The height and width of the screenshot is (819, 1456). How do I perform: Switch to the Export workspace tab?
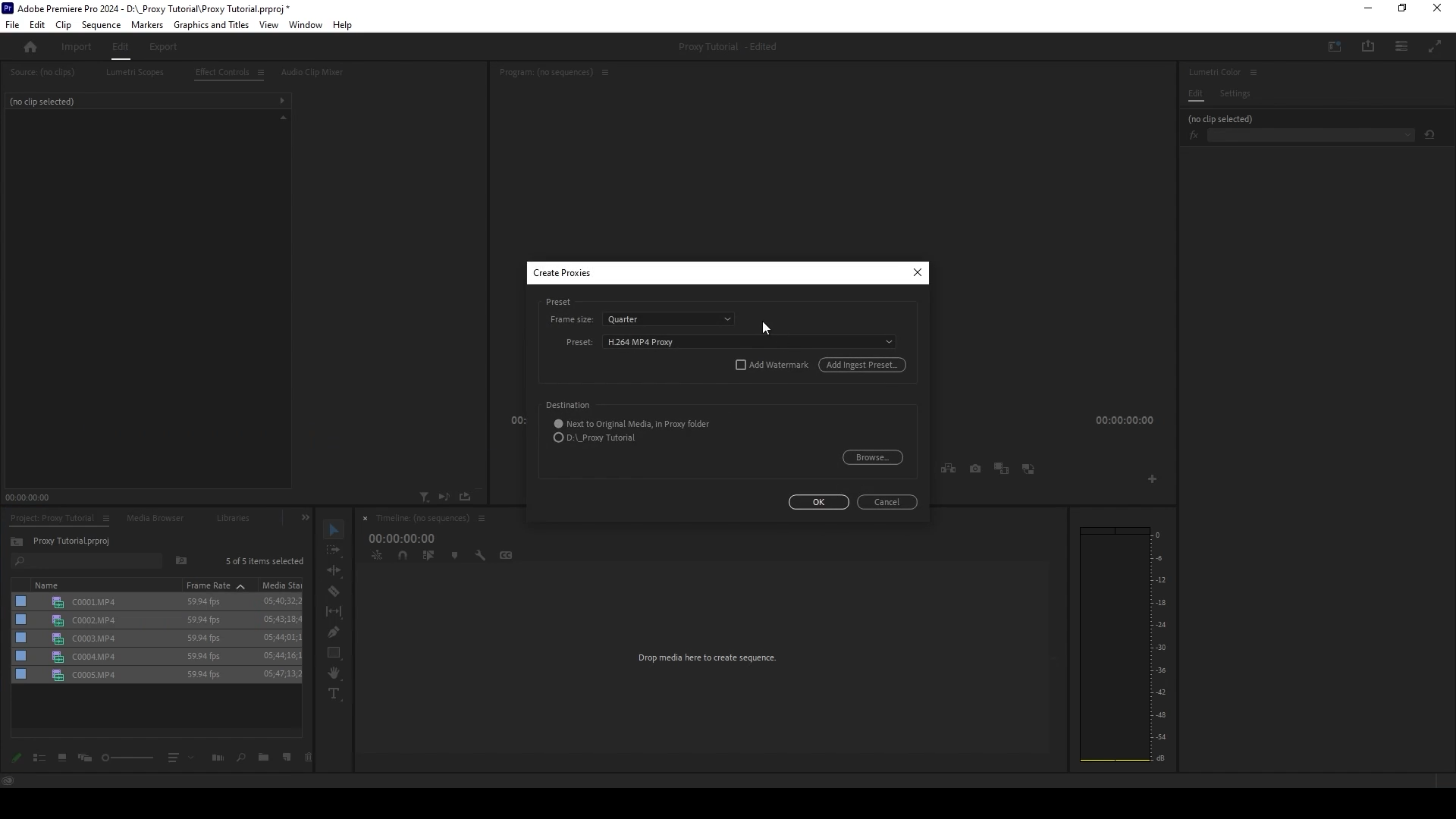tap(163, 47)
